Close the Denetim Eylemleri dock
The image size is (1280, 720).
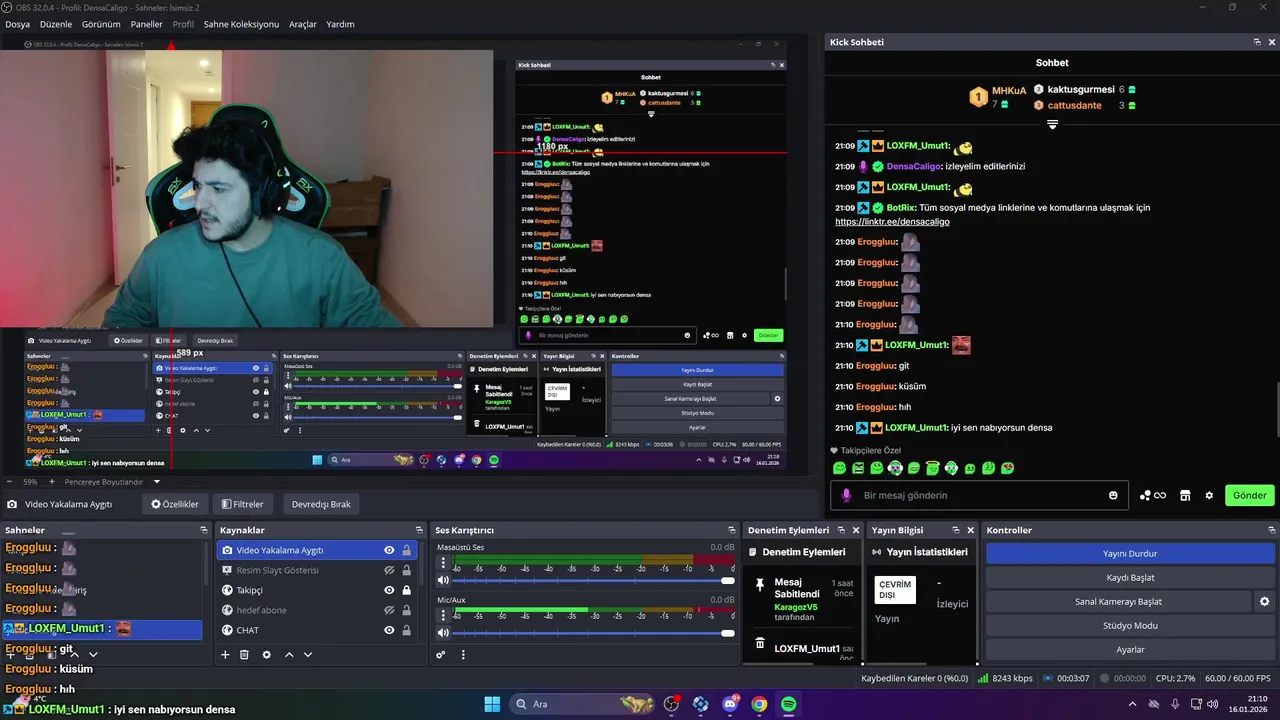coord(855,530)
